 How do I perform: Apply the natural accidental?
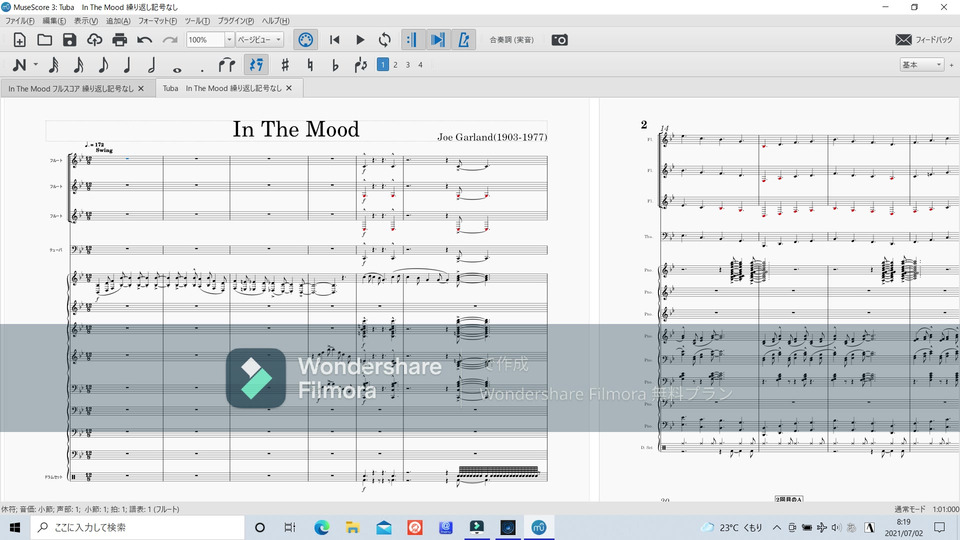pyautogui.click(x=310, y=64)
